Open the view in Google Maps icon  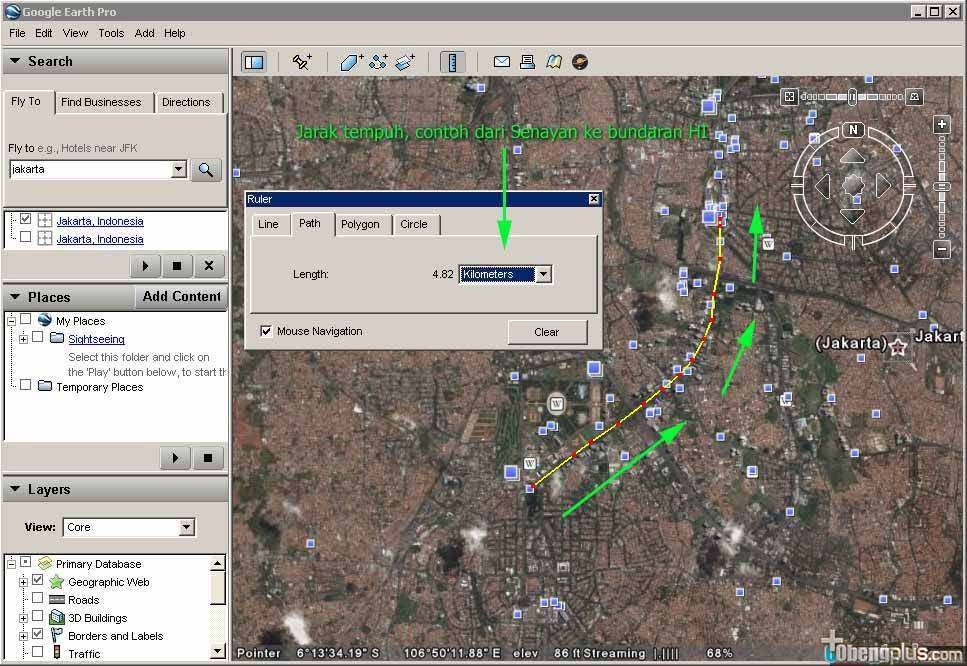[554, 62]
